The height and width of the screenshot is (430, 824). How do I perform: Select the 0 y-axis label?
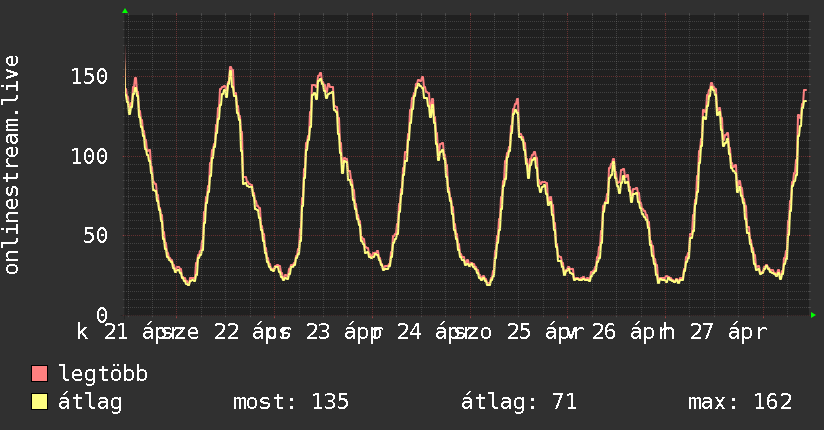tap(102, 315)
